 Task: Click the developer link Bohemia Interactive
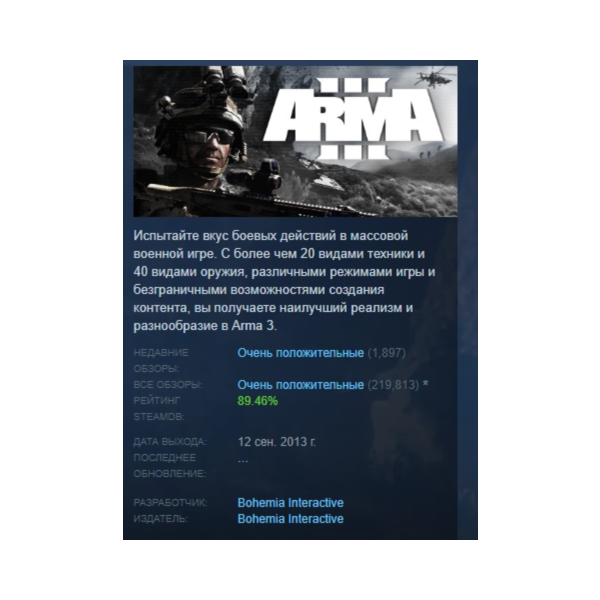pyautogui.click(x=290, y=502)
